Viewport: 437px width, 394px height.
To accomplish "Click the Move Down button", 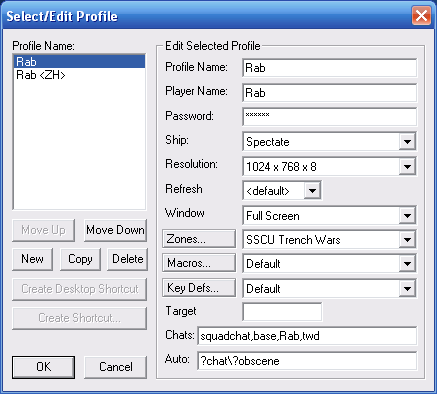I will coord(115,230).
